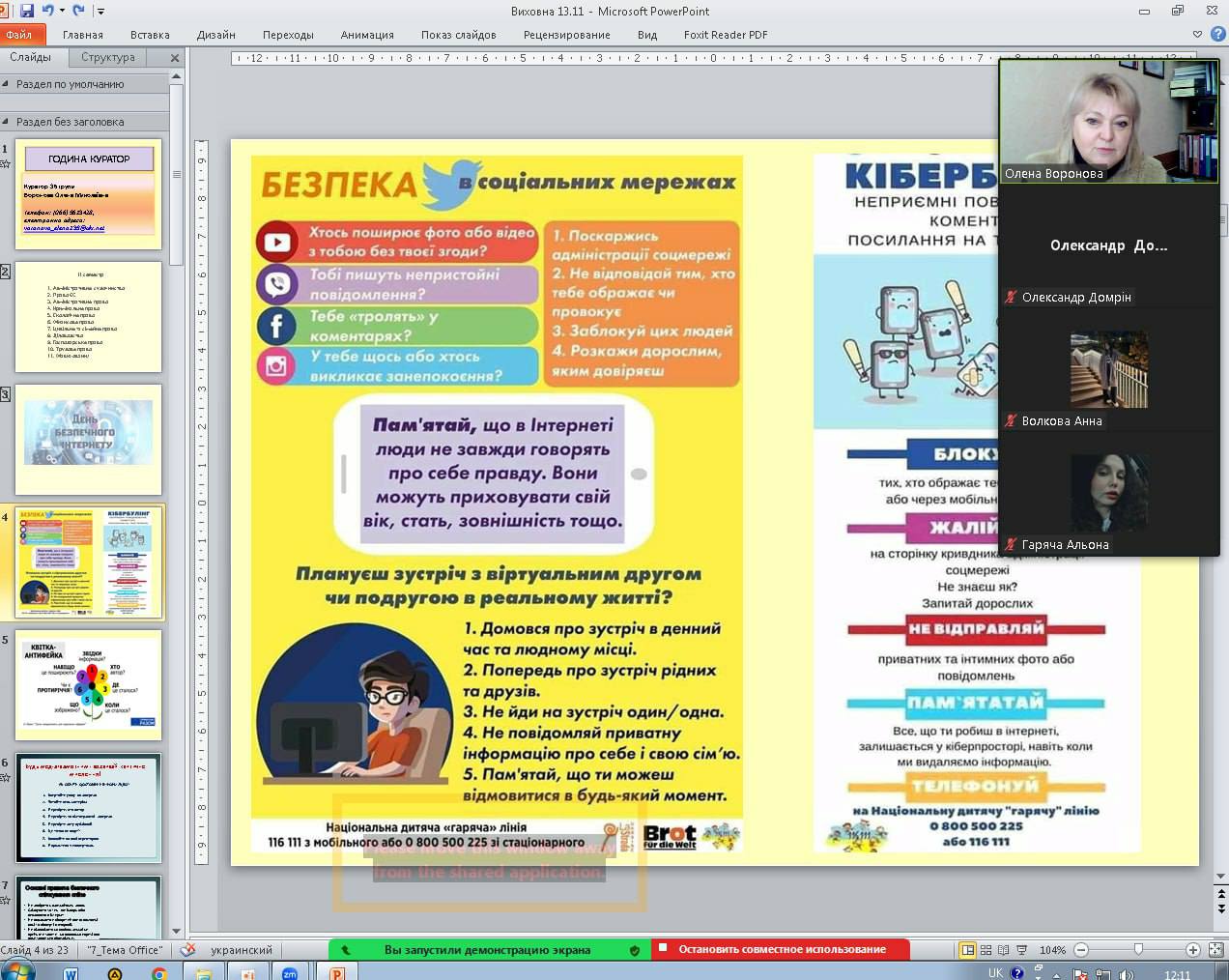Select slide 5 thumbnail 'Квітка-антифейка'
Screen dimensions: 1229x980
point(88,684)
